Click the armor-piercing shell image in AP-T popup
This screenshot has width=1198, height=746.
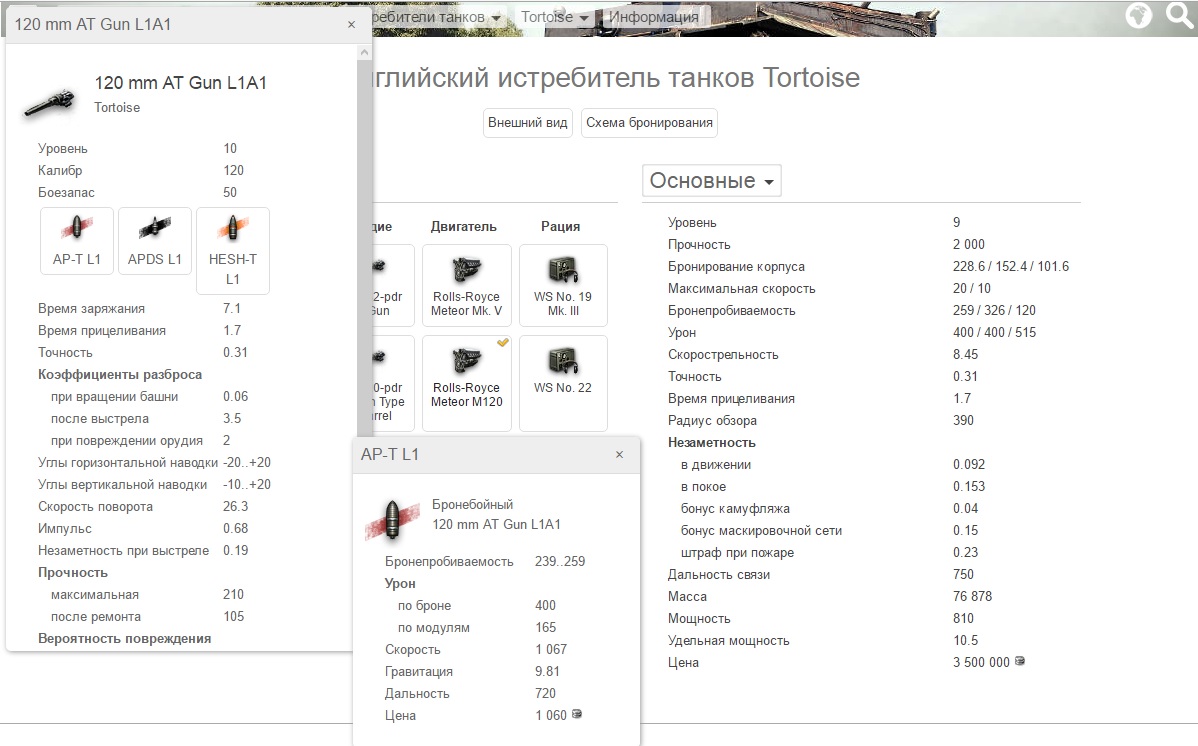pyautogui.click(x=392, y=520)
